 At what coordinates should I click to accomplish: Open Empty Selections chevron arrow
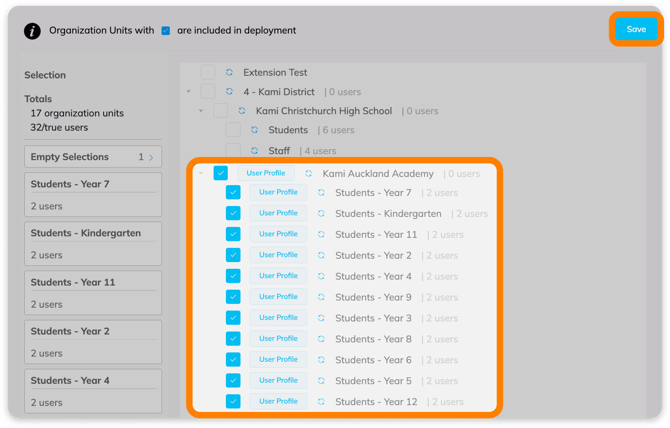[151, 157]
